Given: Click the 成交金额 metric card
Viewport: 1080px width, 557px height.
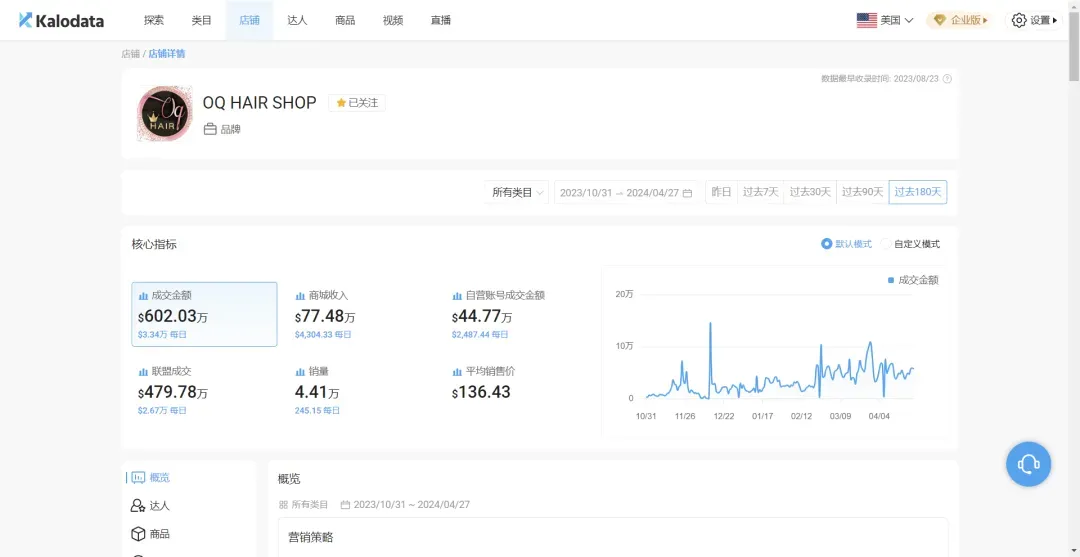Looking at the screenshot, I should coord(204,314).
